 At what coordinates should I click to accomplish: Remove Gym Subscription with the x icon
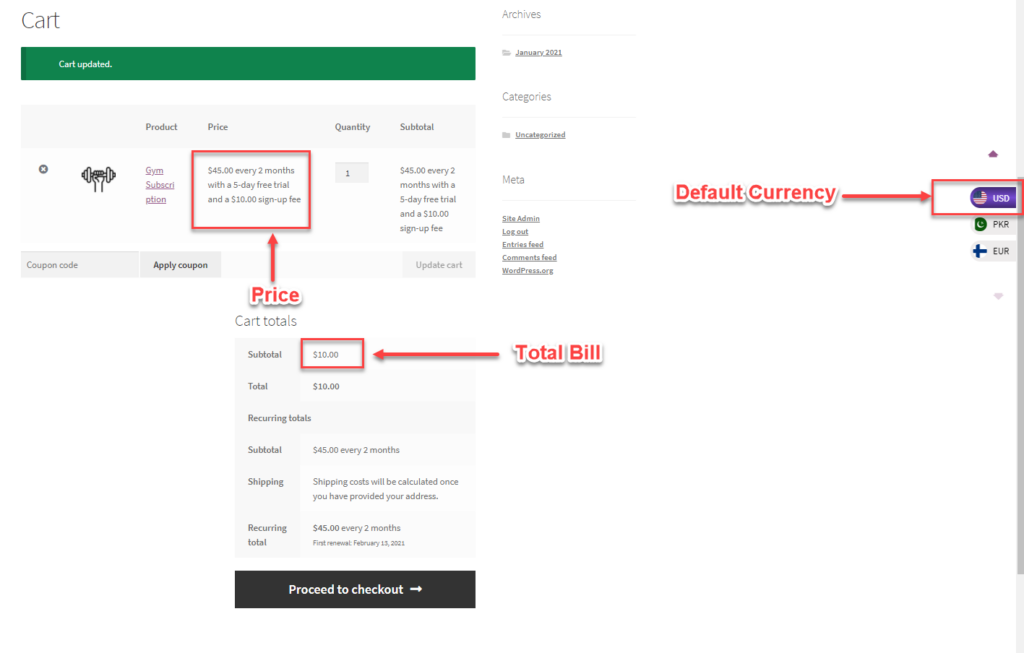click(43, 169)
